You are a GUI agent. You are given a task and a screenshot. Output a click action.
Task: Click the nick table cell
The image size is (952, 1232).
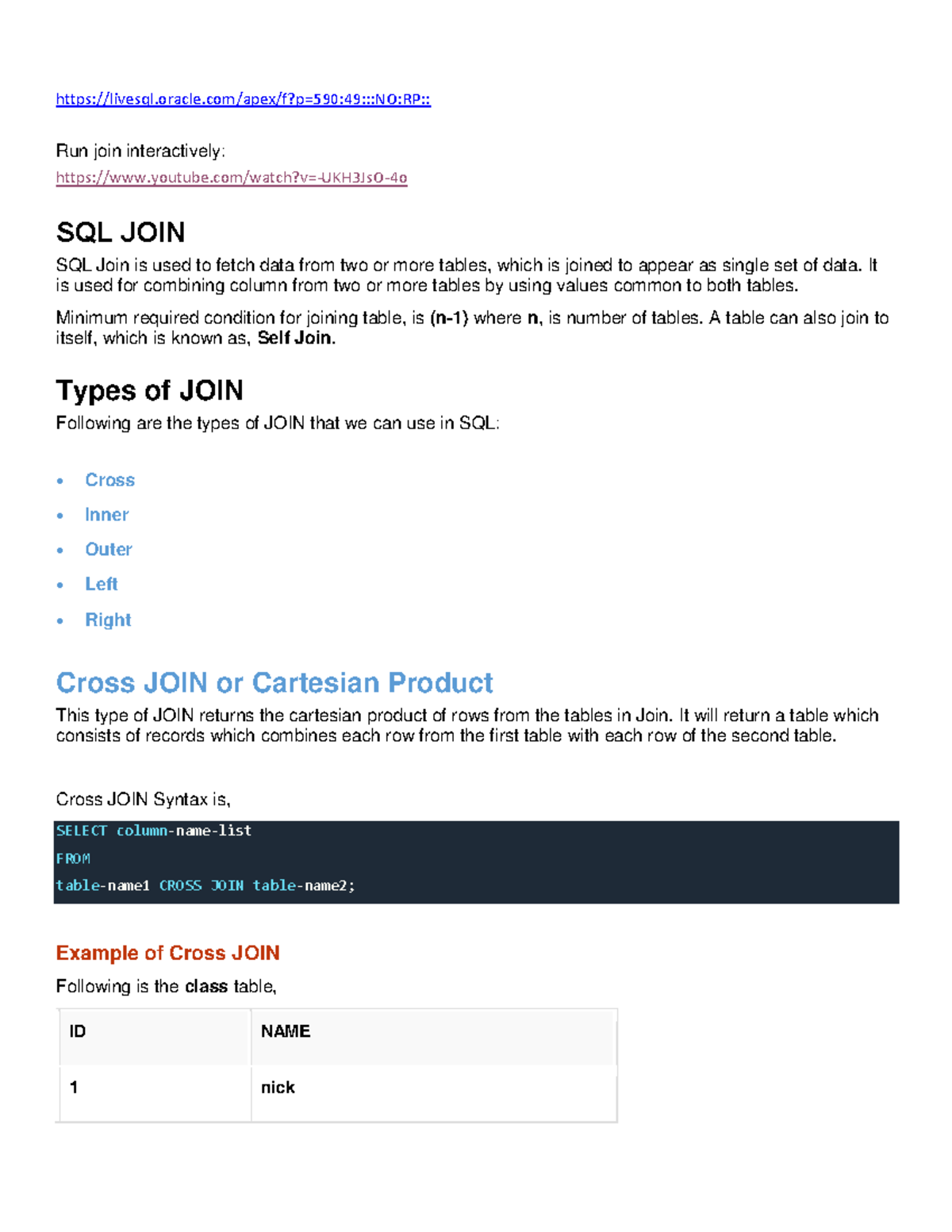point(278,1088)
